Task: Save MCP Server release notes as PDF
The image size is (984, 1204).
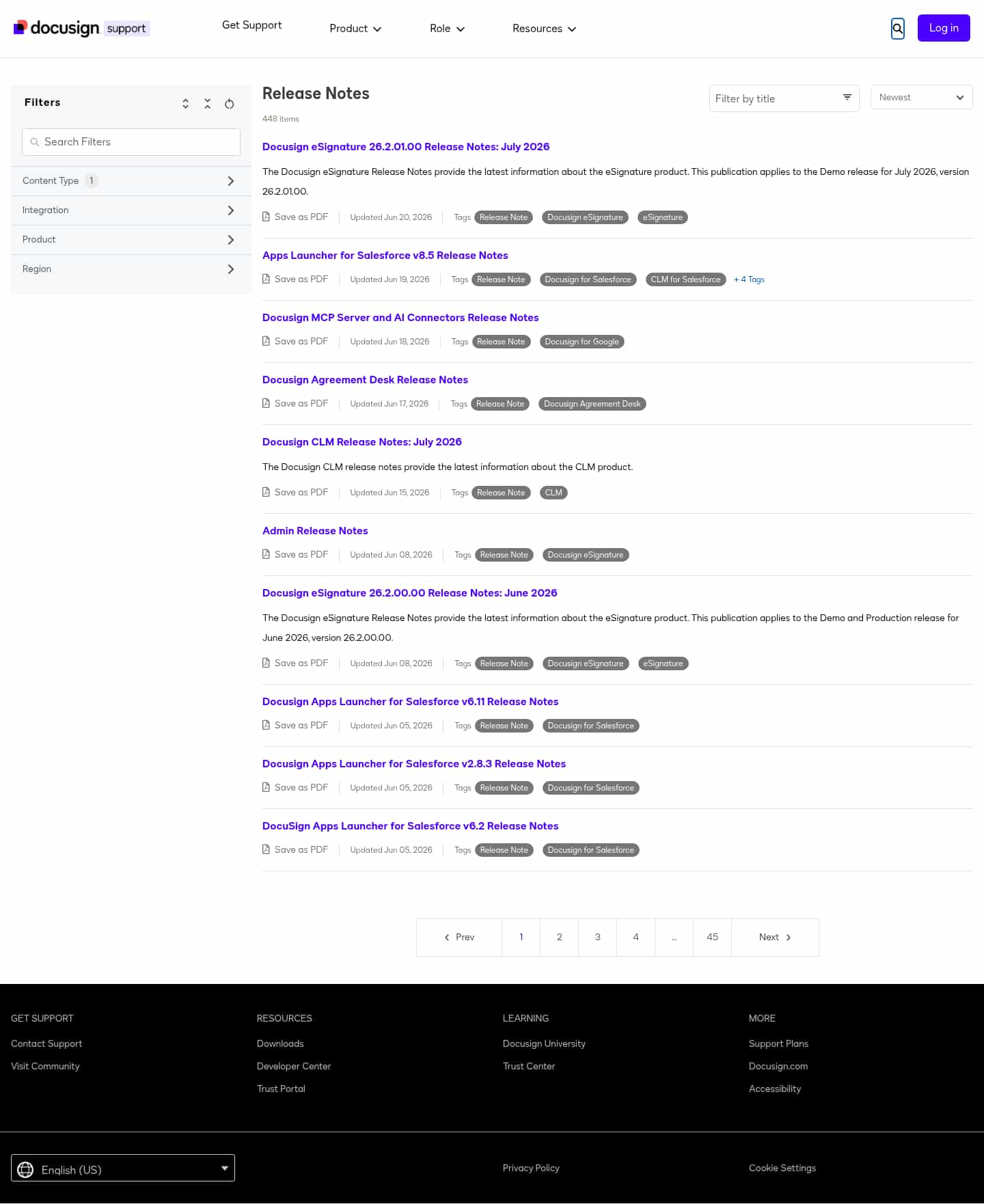Action: tap(295, 342)
